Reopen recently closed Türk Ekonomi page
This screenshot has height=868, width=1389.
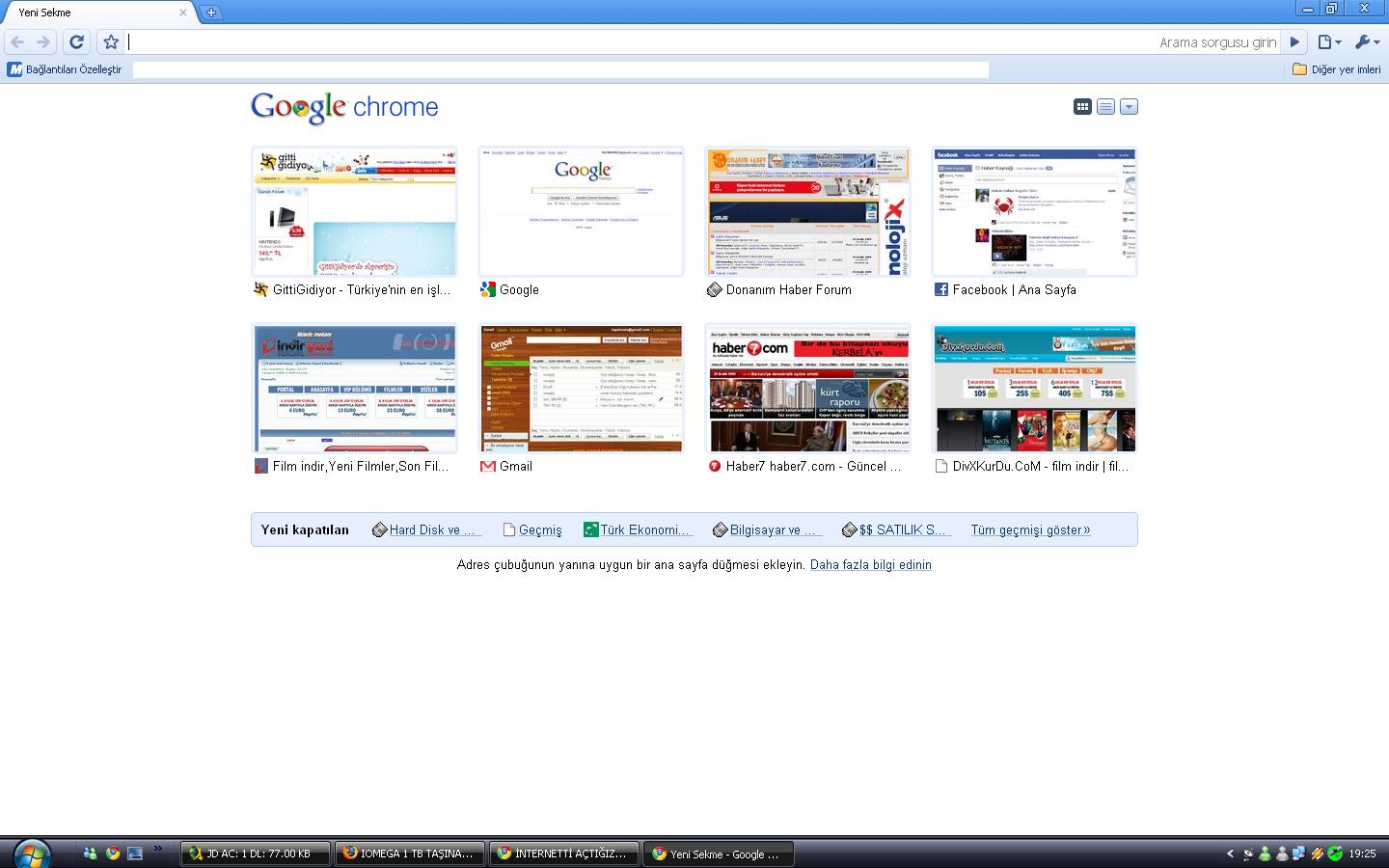coord(638,529)
